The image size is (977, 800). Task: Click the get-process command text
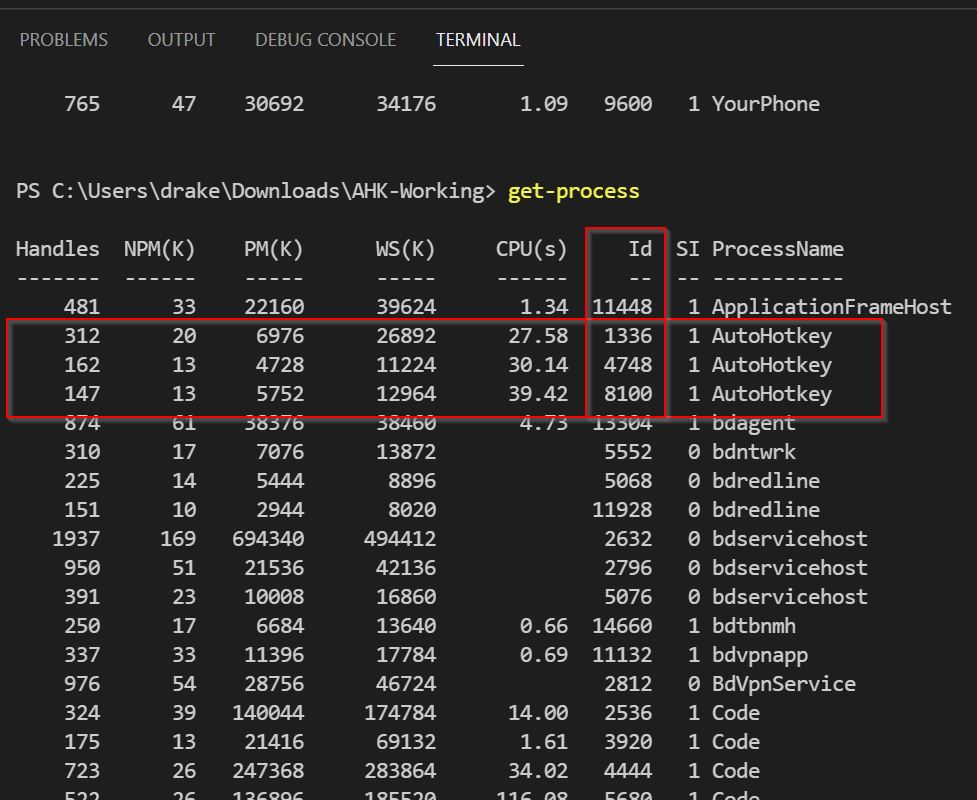573,191
